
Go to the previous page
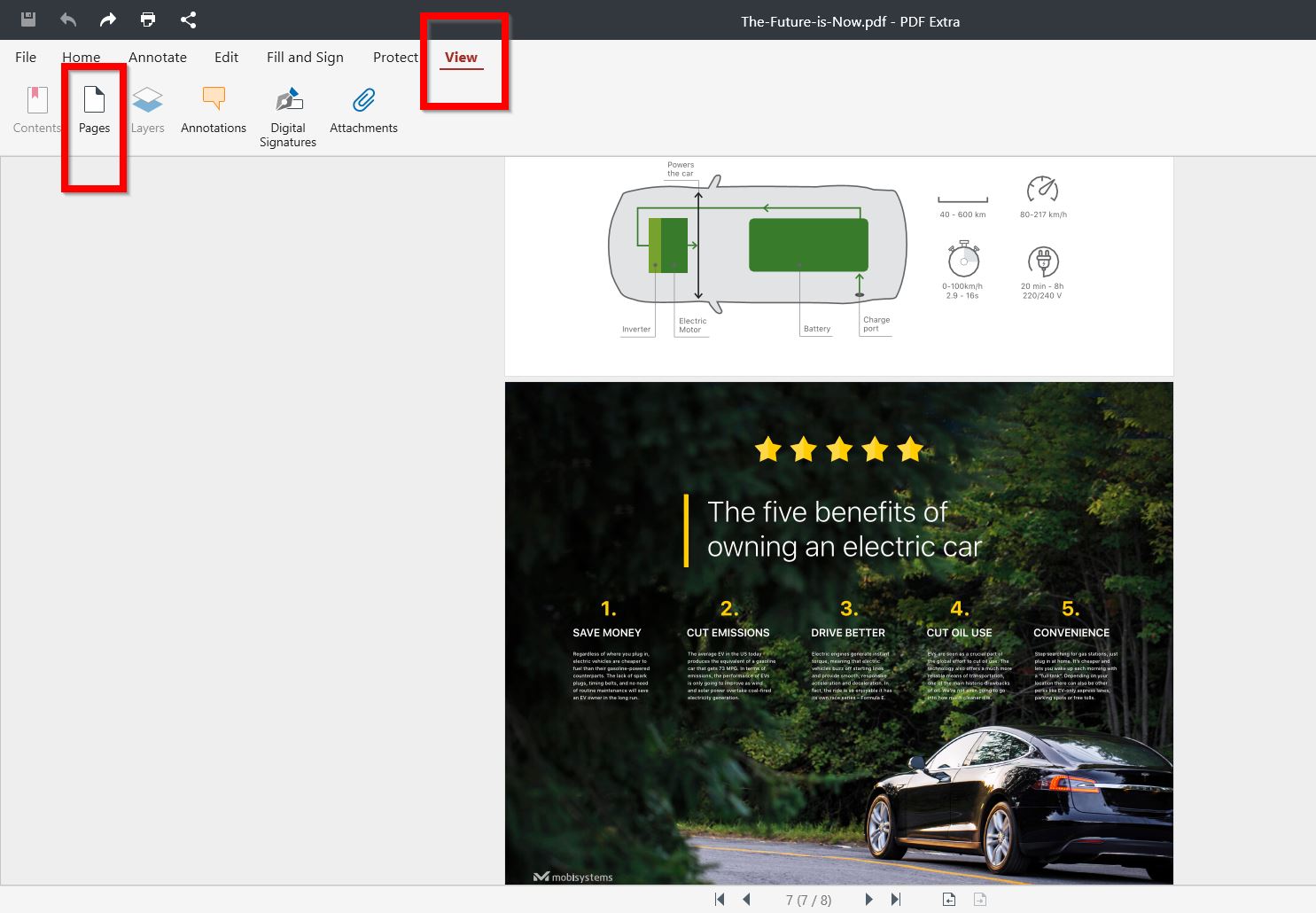tap(747, 899)
